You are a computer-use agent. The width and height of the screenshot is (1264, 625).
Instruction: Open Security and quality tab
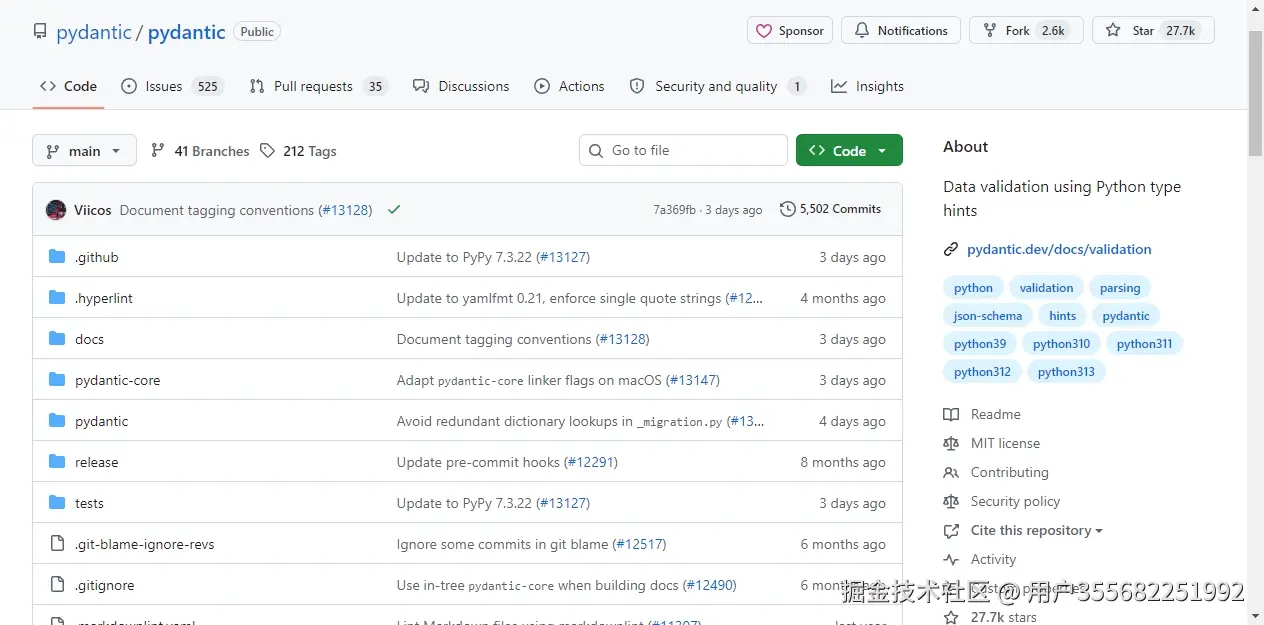[x=717, y=86]
